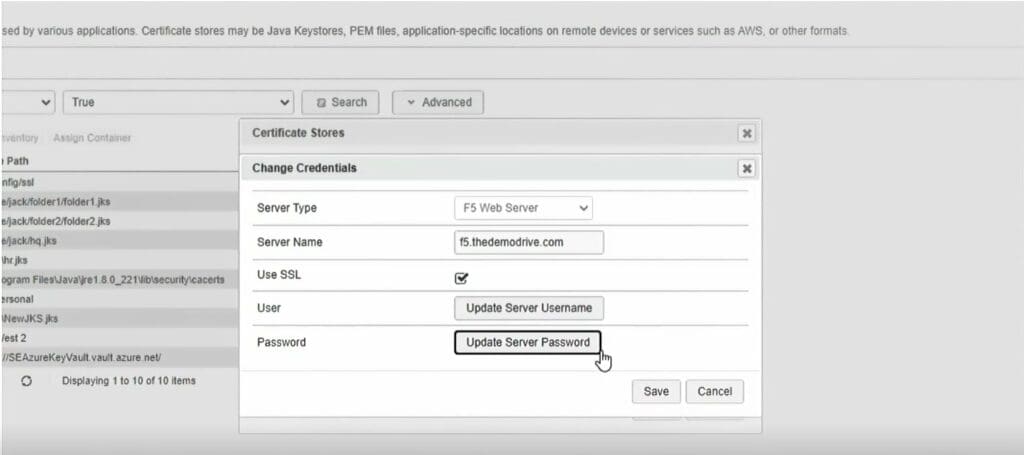
Task: Click Inventory in grid toolbar
Action: [x=20, y=138]
